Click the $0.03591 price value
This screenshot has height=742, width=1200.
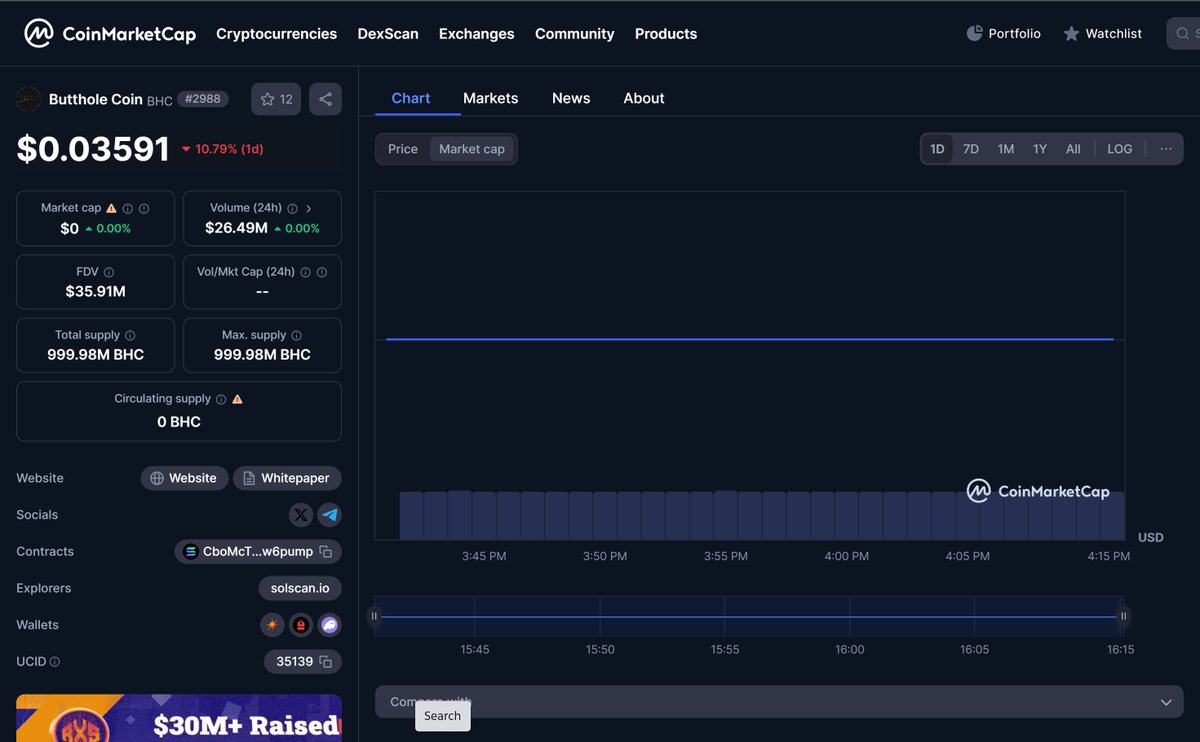(x=93, y=149)
